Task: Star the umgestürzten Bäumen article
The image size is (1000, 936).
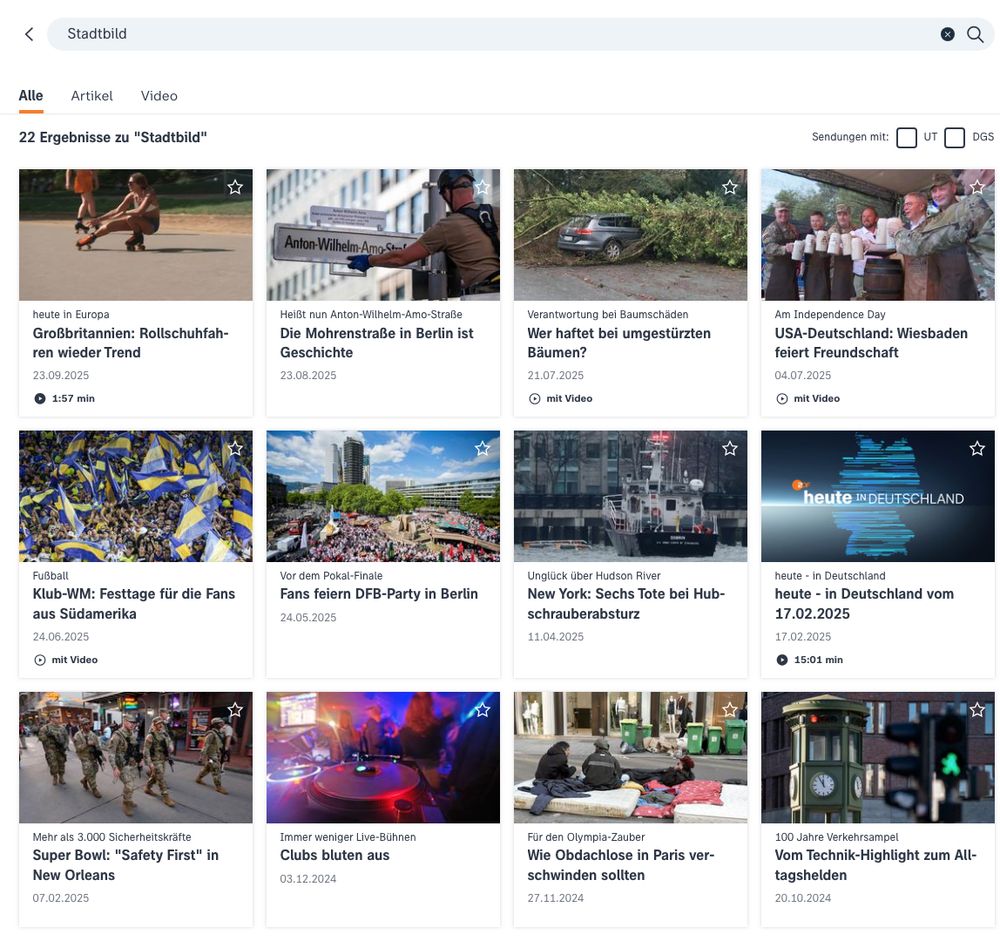Action: click(730, 187)
